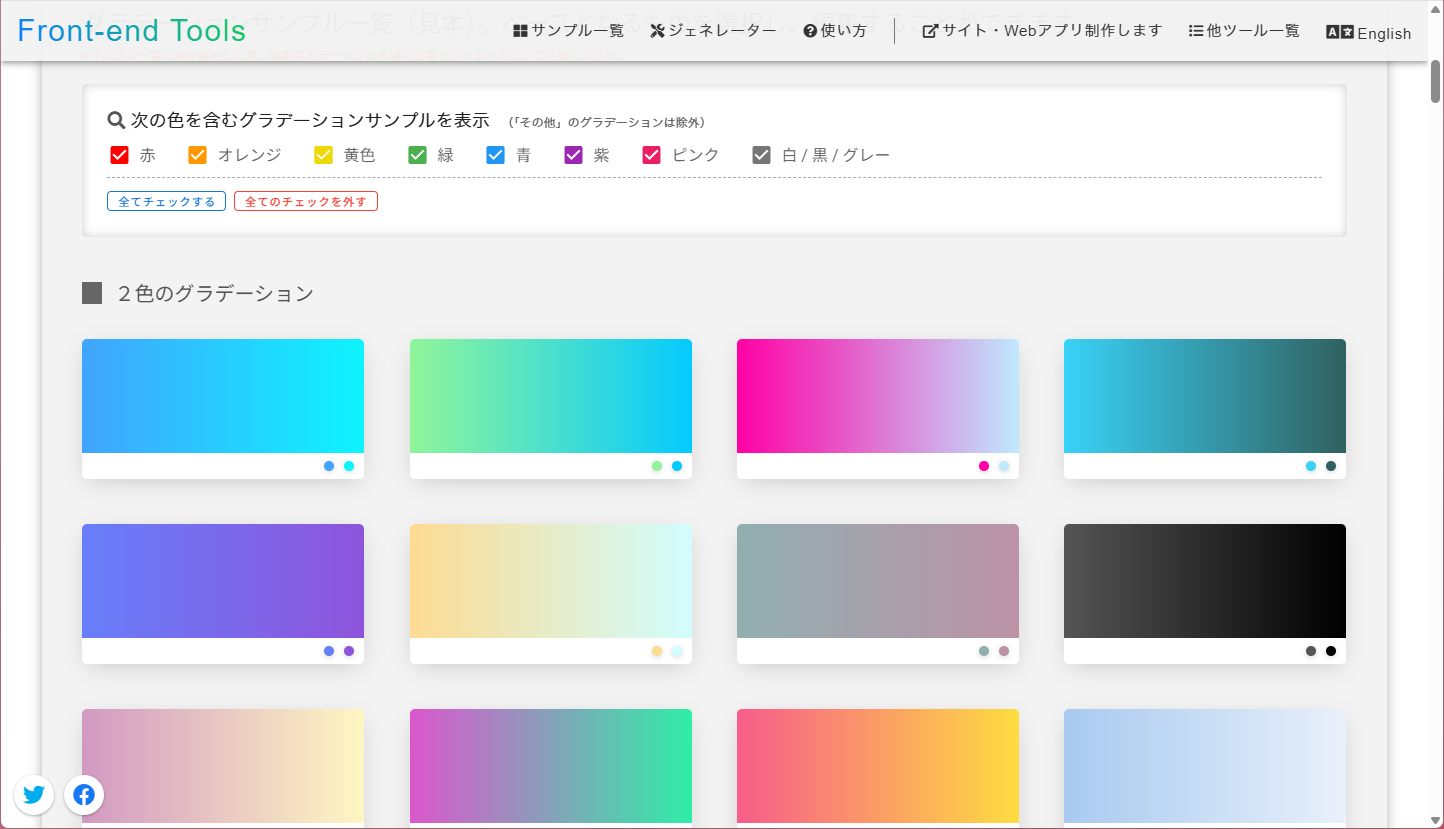Screen dimensions: 1444x829
Task: Open the サイト・Webアプリ制作します external link
Action: click(x=1042, y=31)
